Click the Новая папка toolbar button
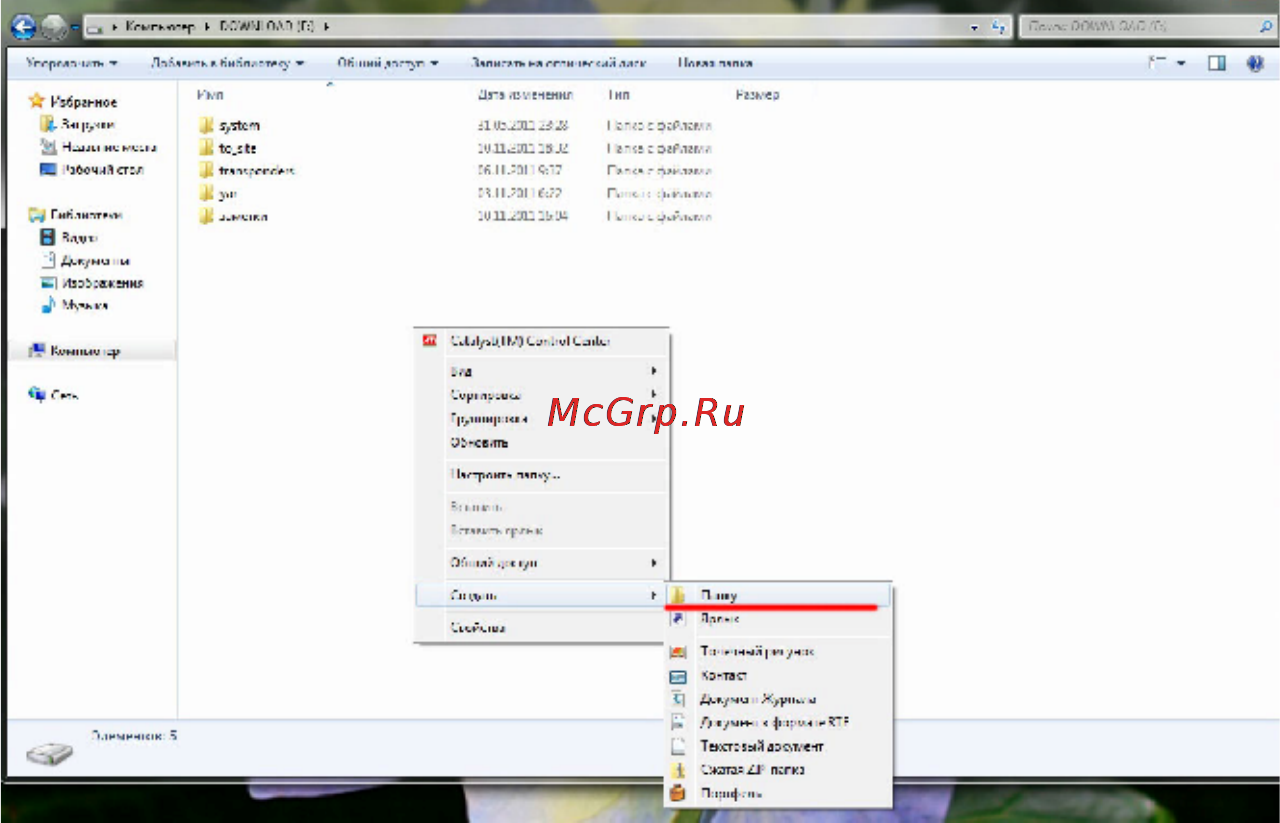Image resolution: width=1280 pixels, height=823 pixels. click(x=715, y=63)
